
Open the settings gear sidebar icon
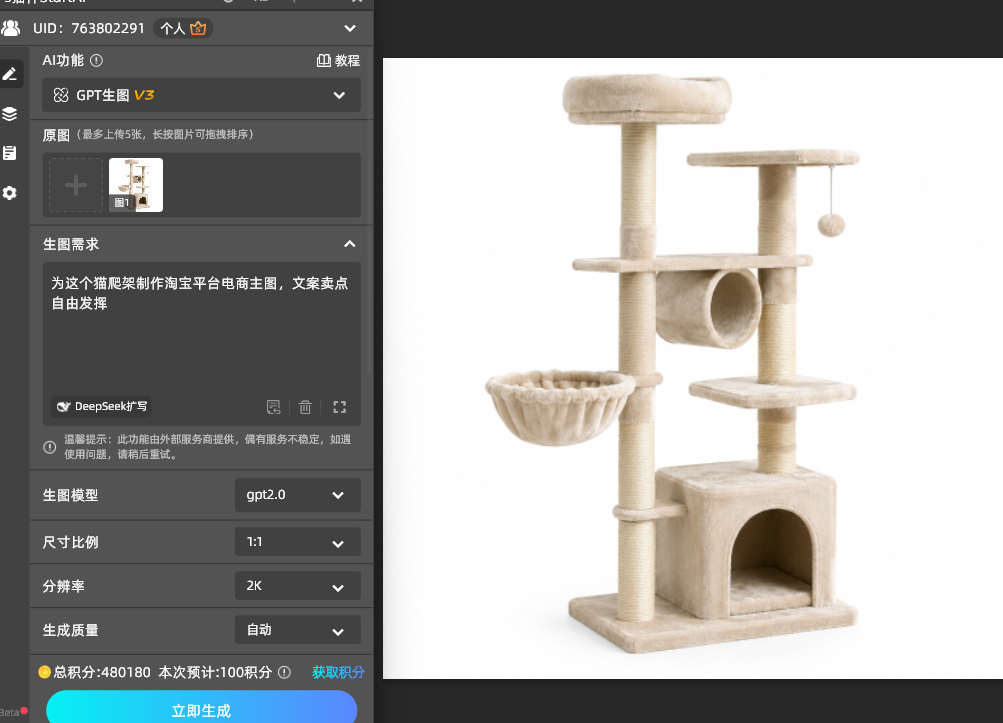coord(10,193)
